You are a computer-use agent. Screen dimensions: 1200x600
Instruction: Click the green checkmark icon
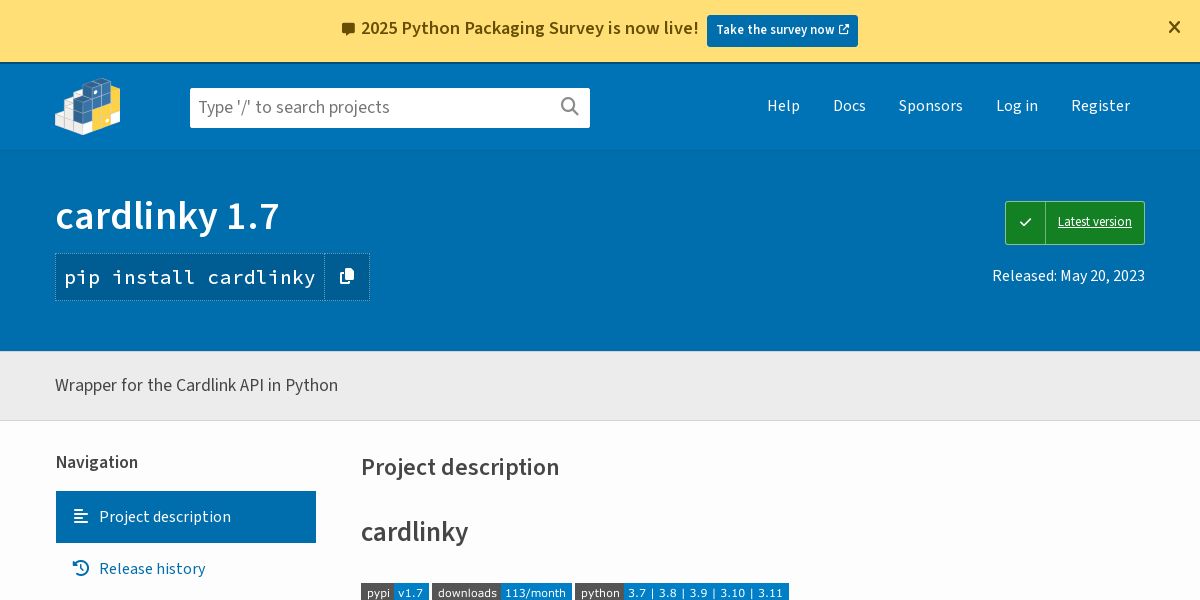click(1025, 222)
